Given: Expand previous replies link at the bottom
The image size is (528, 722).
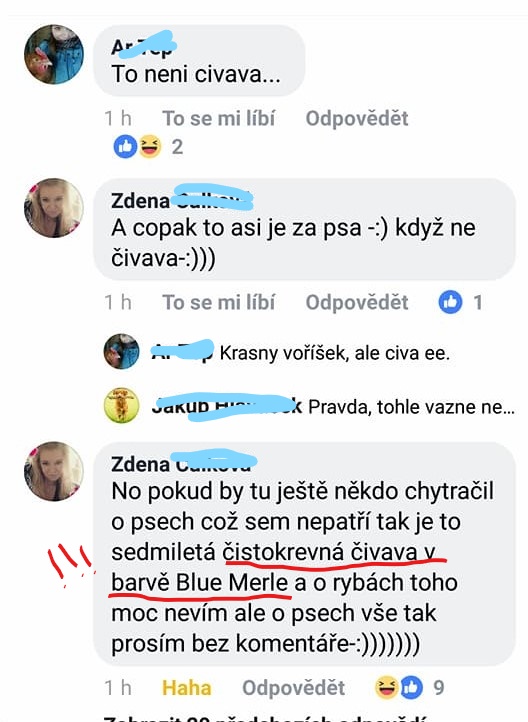Looking at the screenshot, I should (266, 719).
